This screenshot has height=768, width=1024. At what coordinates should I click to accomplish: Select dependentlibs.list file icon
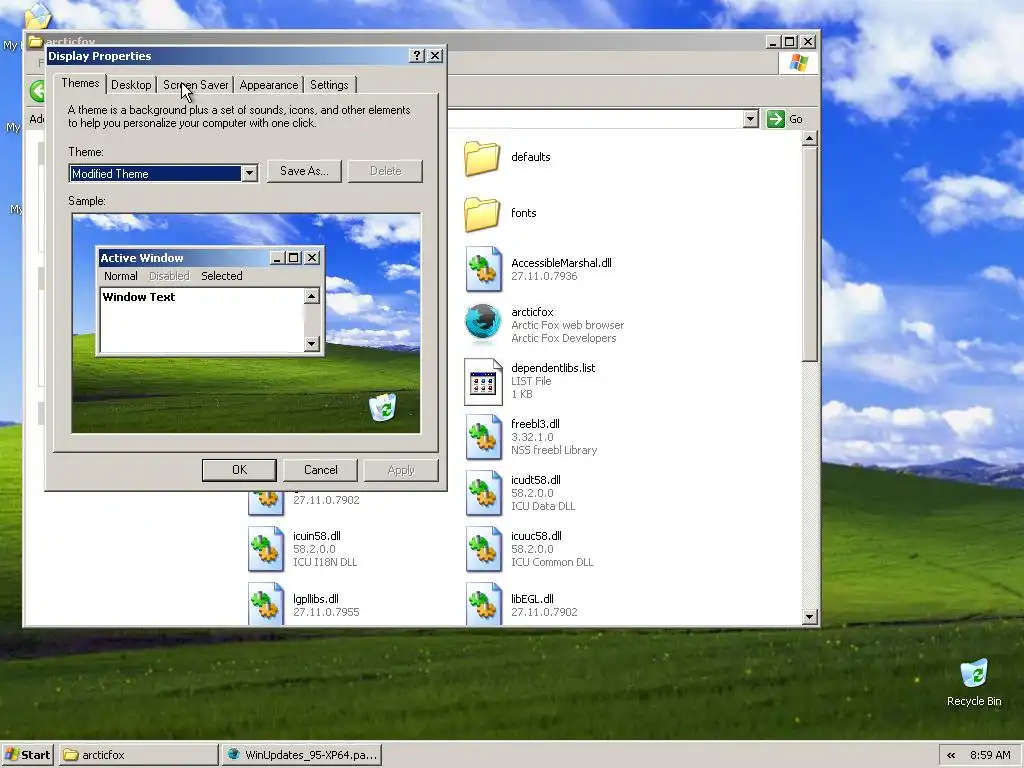[483, 381]
